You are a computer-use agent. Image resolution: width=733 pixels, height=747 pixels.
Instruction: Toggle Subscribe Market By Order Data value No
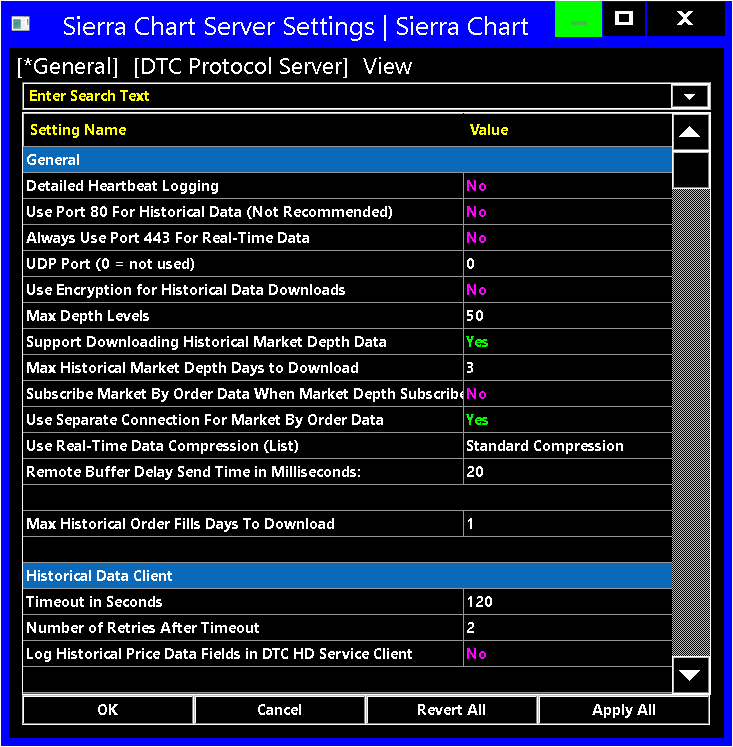click(567, 394)
